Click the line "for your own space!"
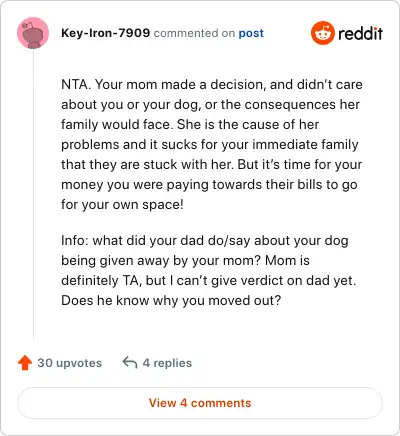 122,204
